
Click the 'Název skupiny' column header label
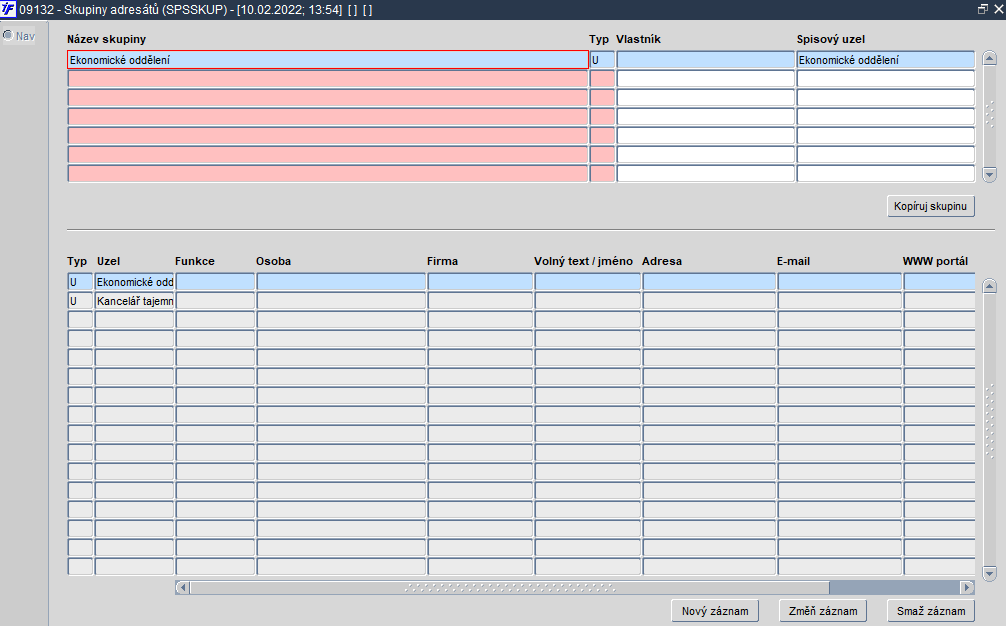(x=107, y=39)
